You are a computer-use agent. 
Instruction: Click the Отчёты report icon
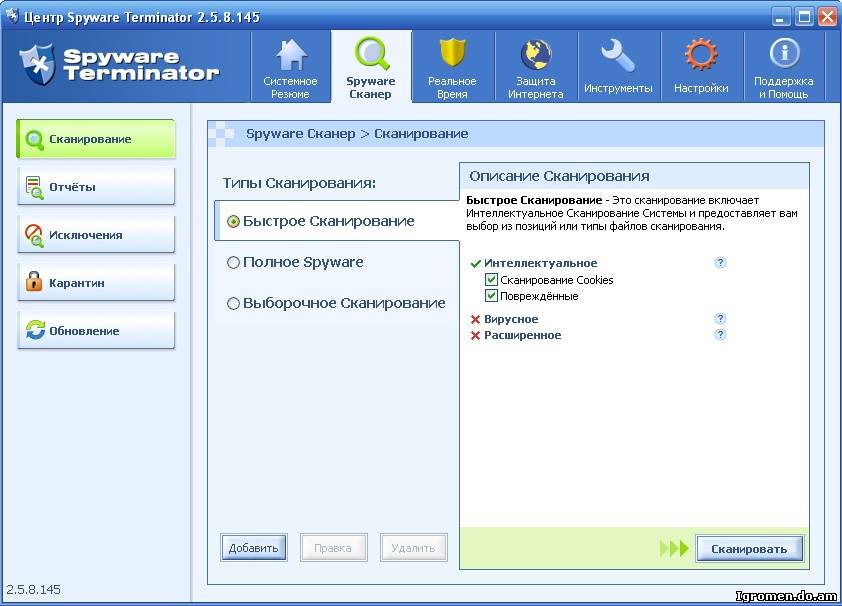click(x=34, y=187)
